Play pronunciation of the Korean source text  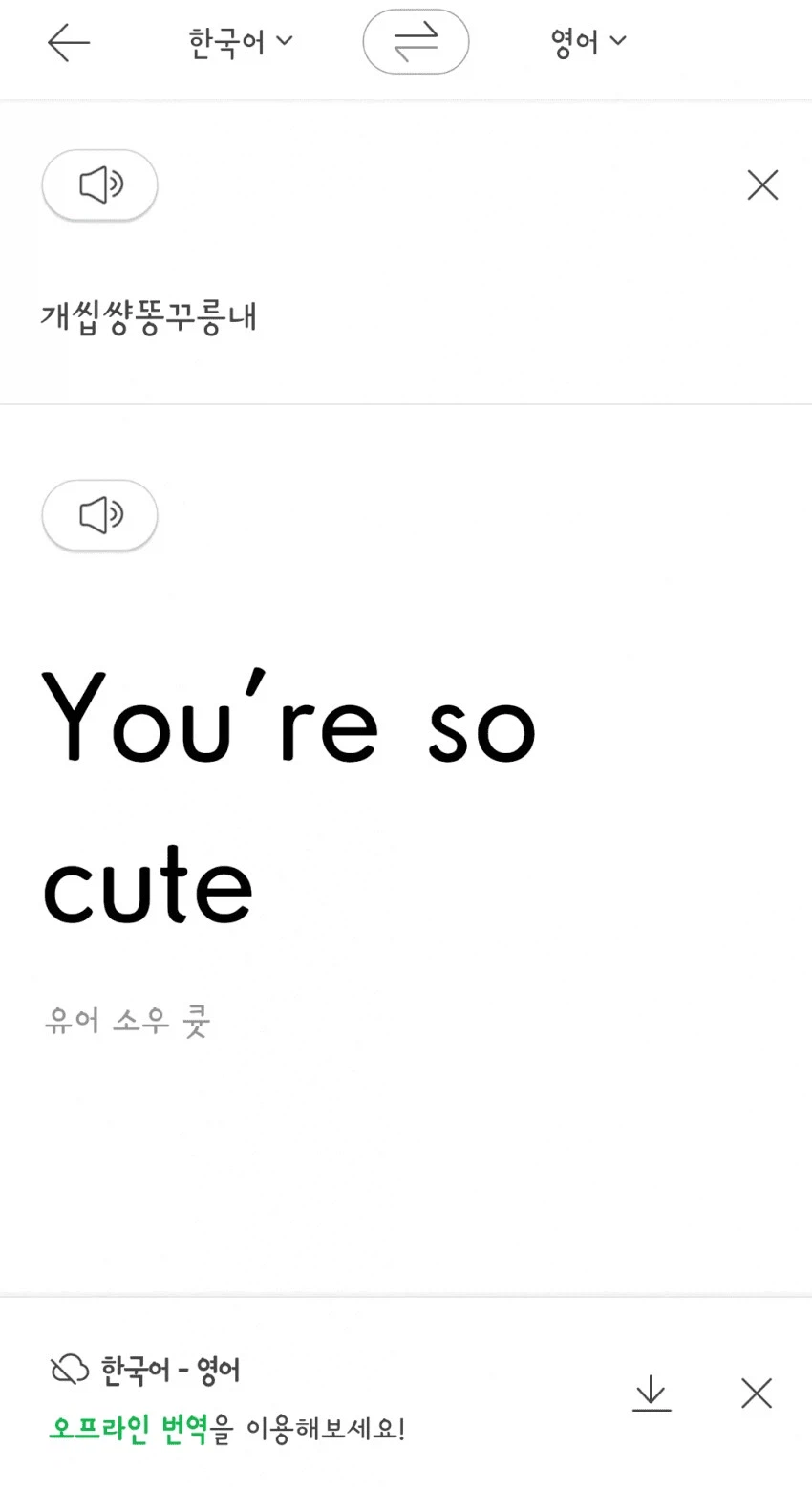click(99, 184)
